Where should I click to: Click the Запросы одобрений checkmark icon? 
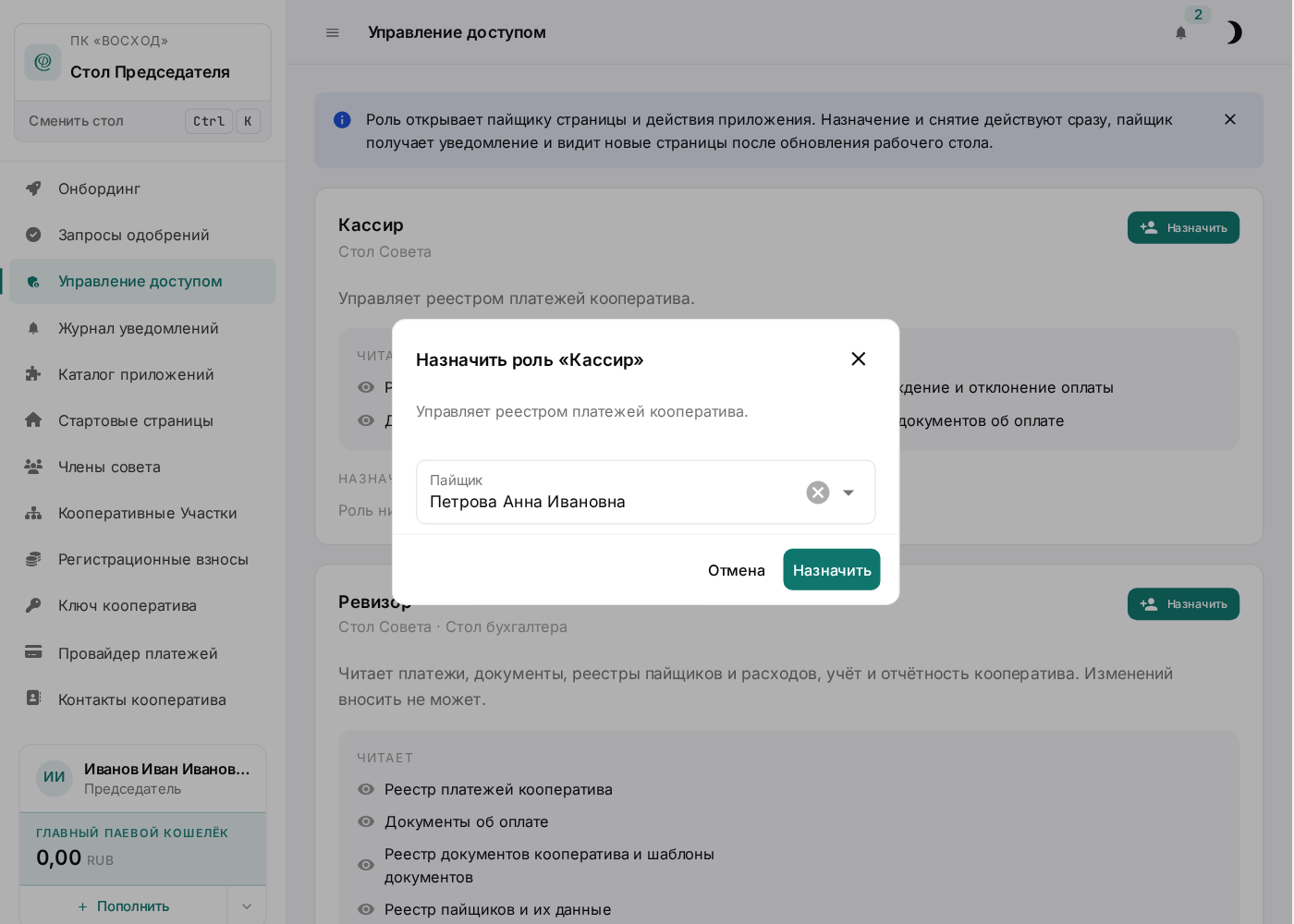click(33, 235)
